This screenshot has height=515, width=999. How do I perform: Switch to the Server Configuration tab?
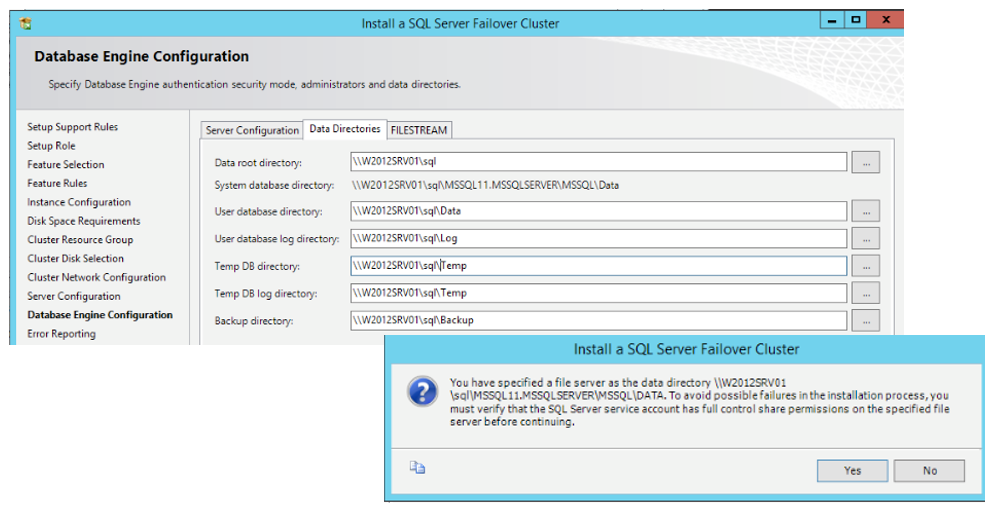pyautogui.click(x=252, y=130)
